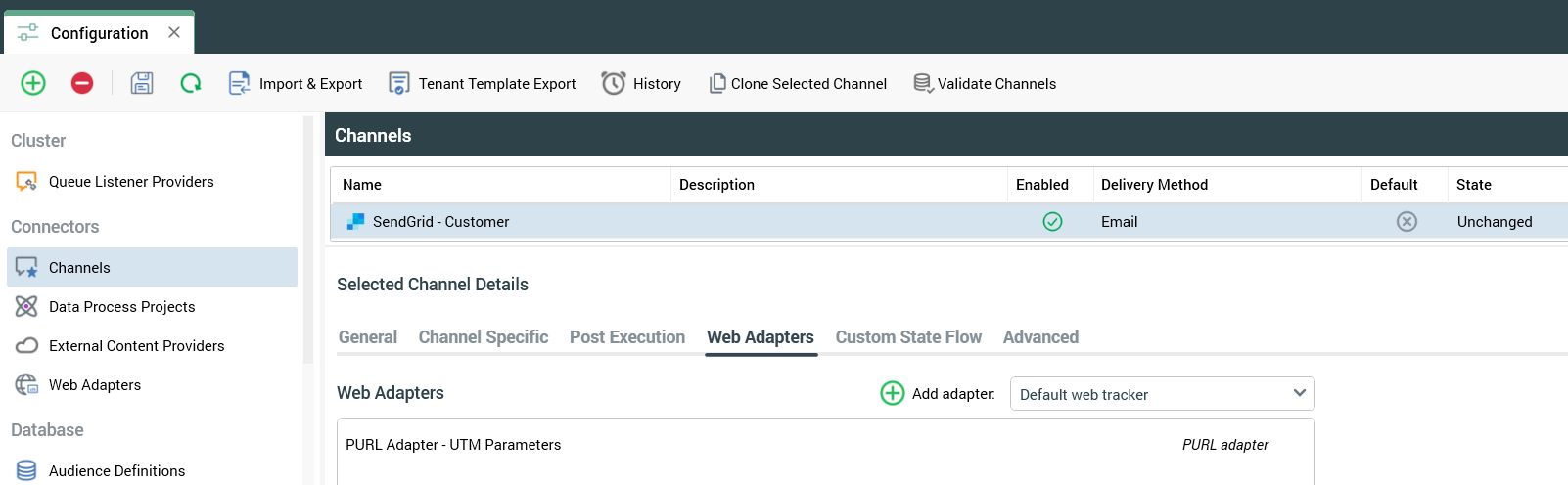
Task: Open Queue Listener Providers in sidebar
Action: (131, 182)
